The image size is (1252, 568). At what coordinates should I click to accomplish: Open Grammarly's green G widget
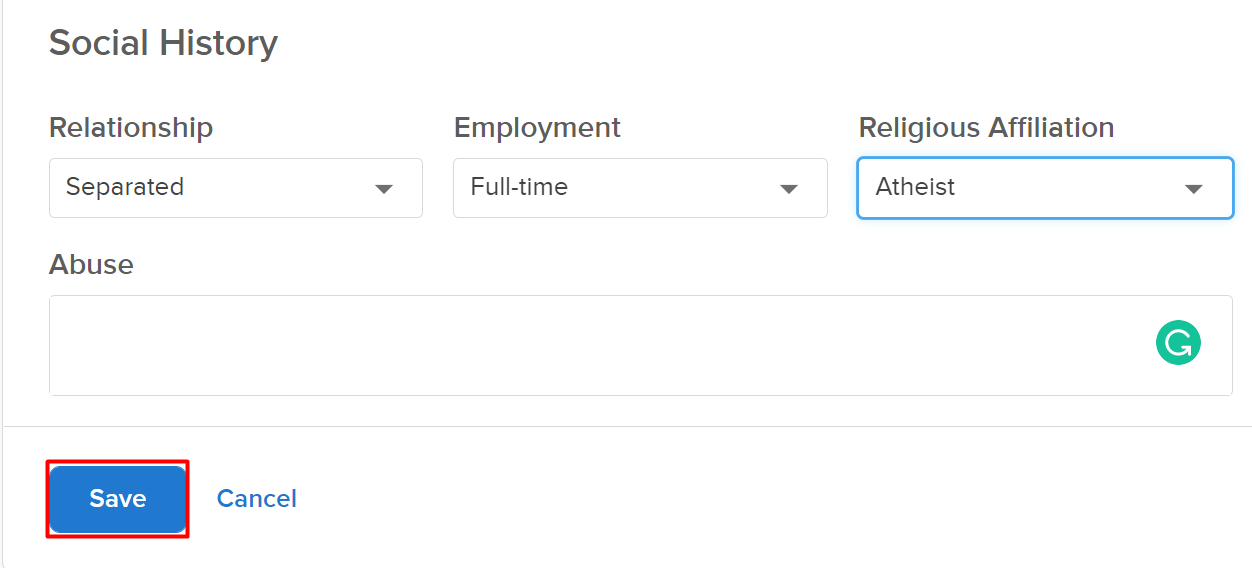click(1178, 343)
